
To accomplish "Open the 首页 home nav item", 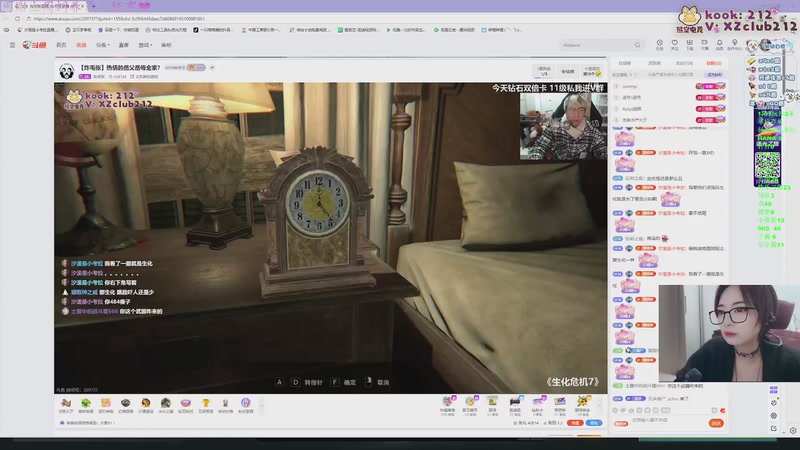I will [x=61, y=45].
